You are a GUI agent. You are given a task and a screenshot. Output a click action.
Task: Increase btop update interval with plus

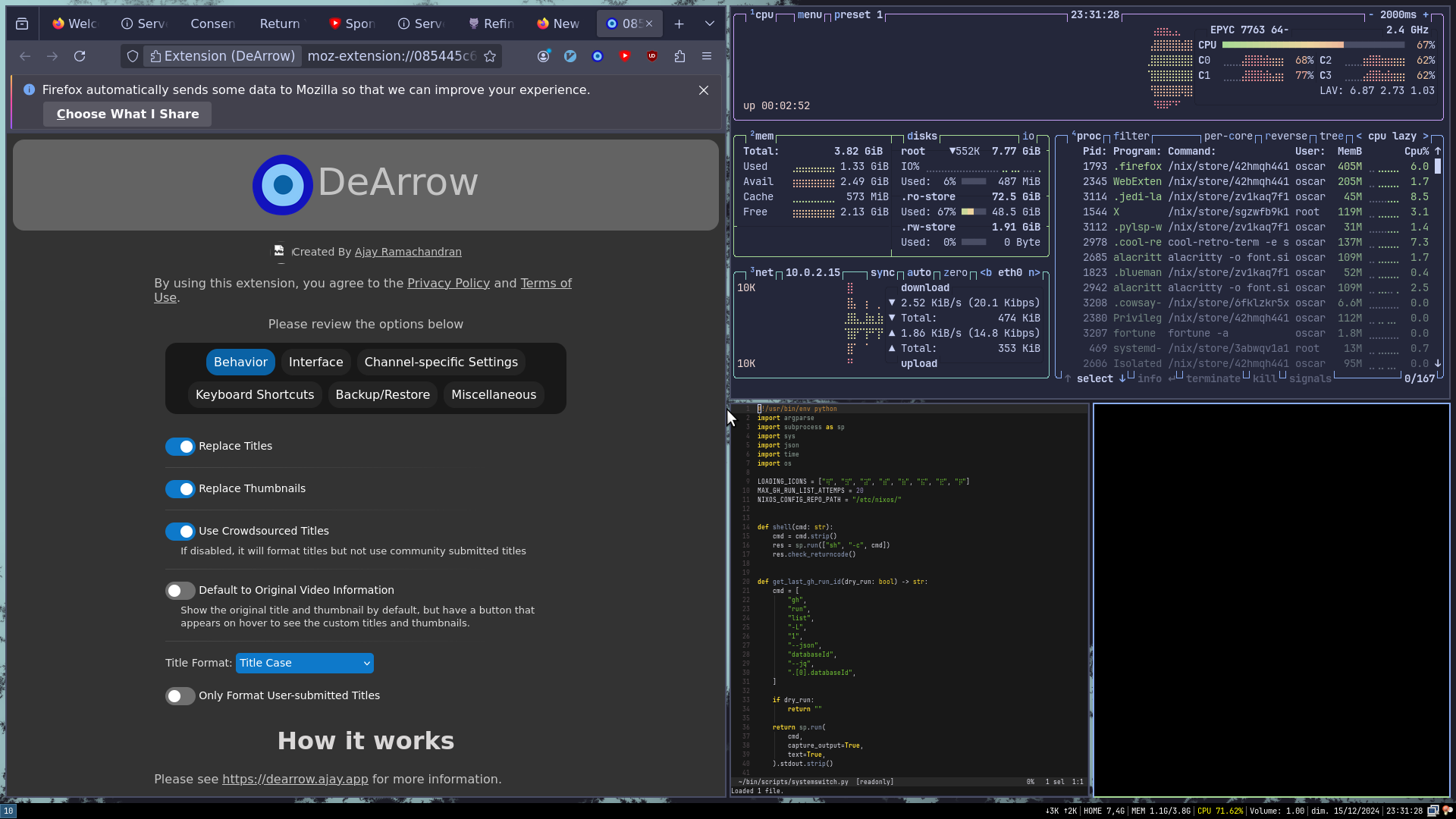click(1426, 14)
